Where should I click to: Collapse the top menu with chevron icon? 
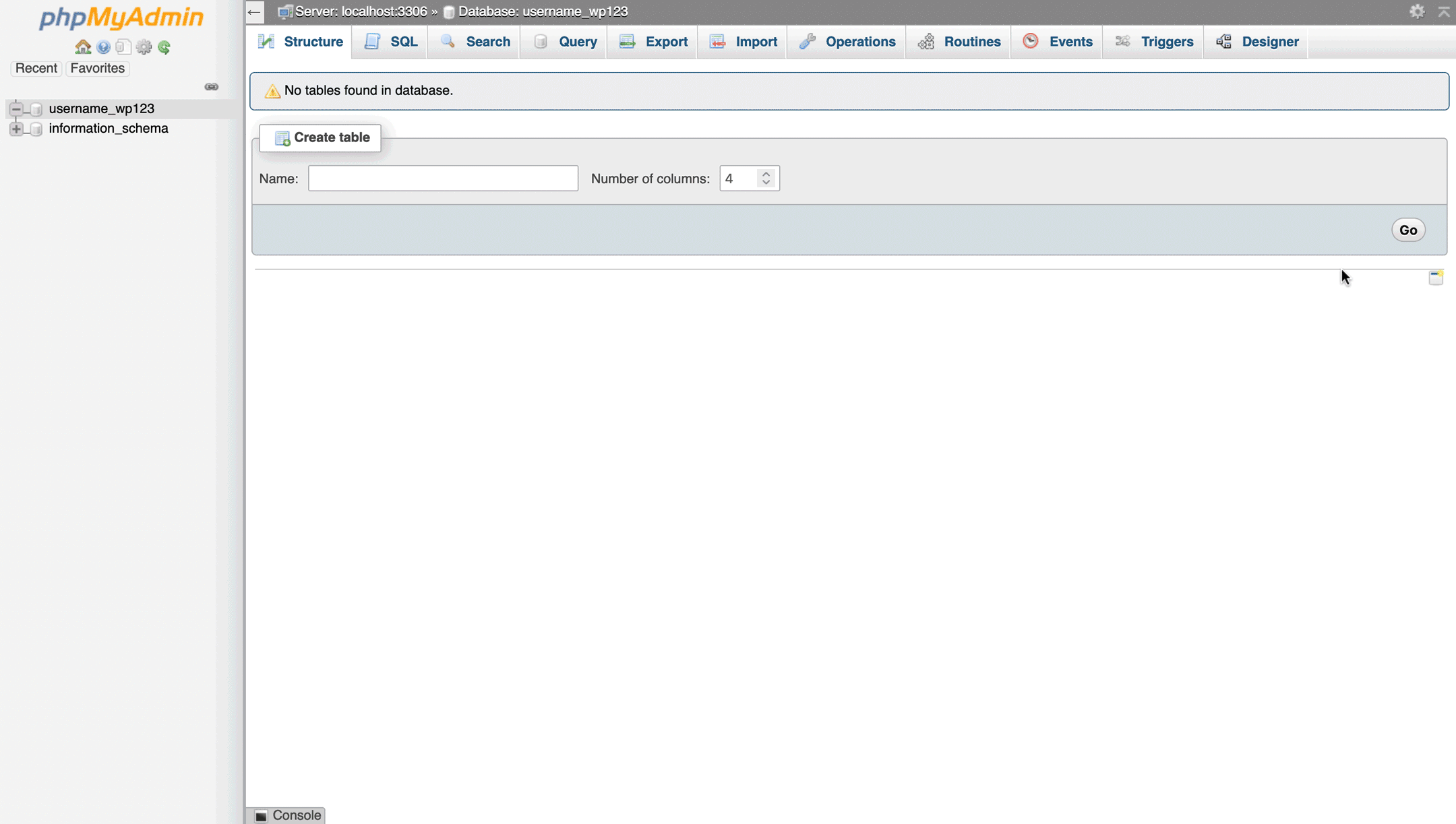coord(1444,11)
